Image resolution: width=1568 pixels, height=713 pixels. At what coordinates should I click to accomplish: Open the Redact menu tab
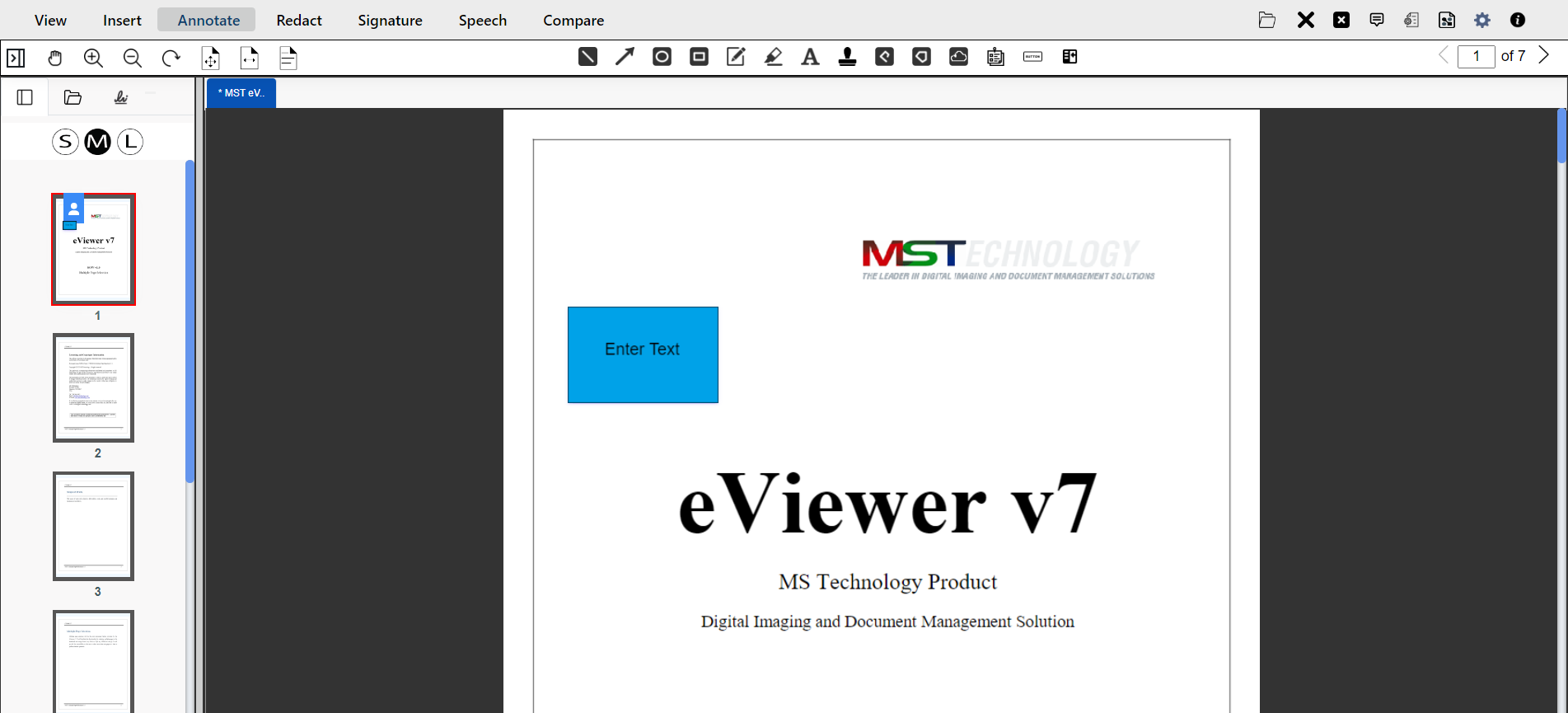click(x=299, y=21)
